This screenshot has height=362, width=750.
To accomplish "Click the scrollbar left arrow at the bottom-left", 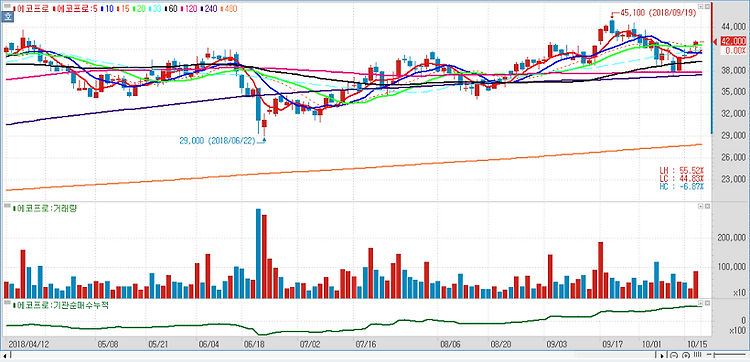I will [4, 355].
